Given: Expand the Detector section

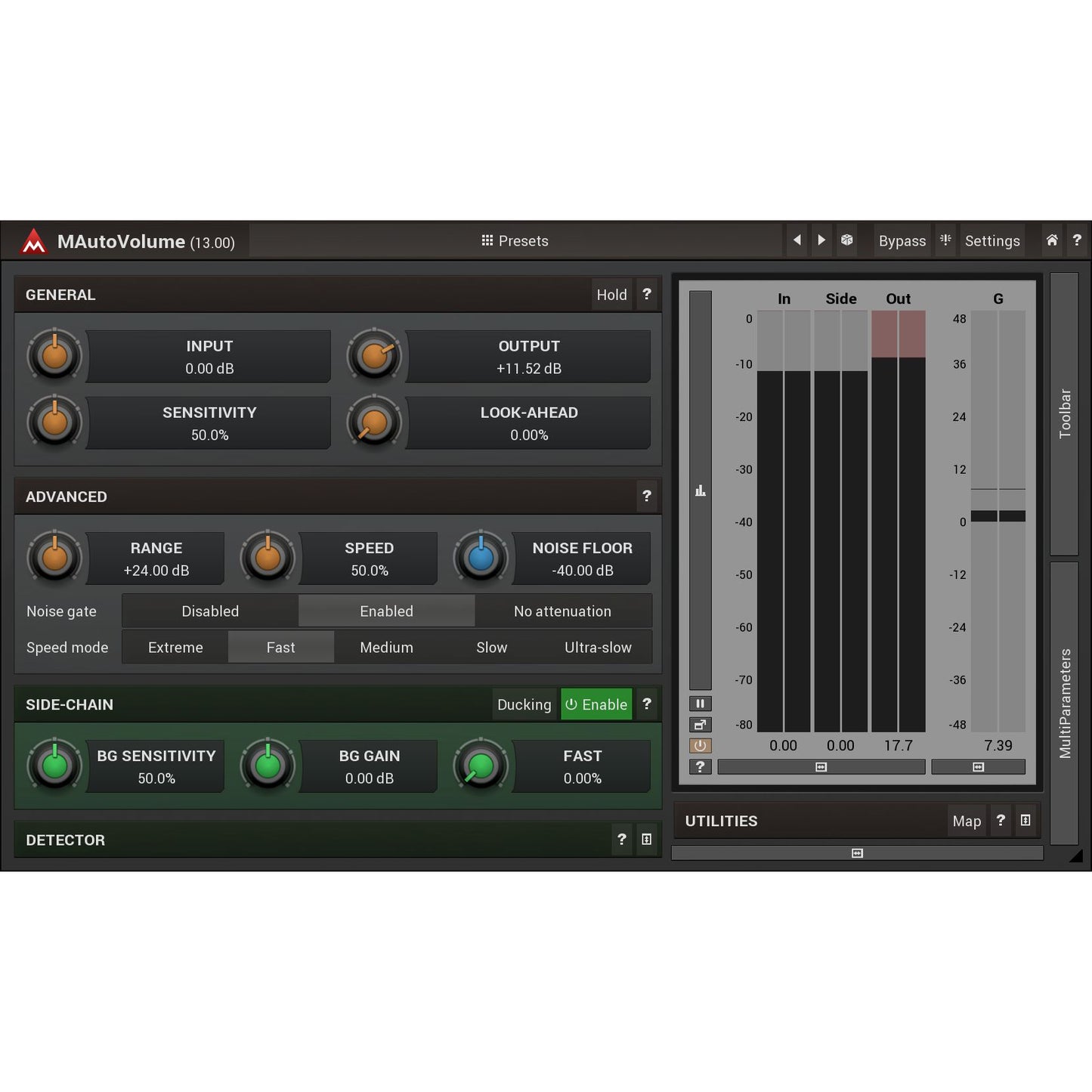Looking at the screenshot, I should [646, 840].
